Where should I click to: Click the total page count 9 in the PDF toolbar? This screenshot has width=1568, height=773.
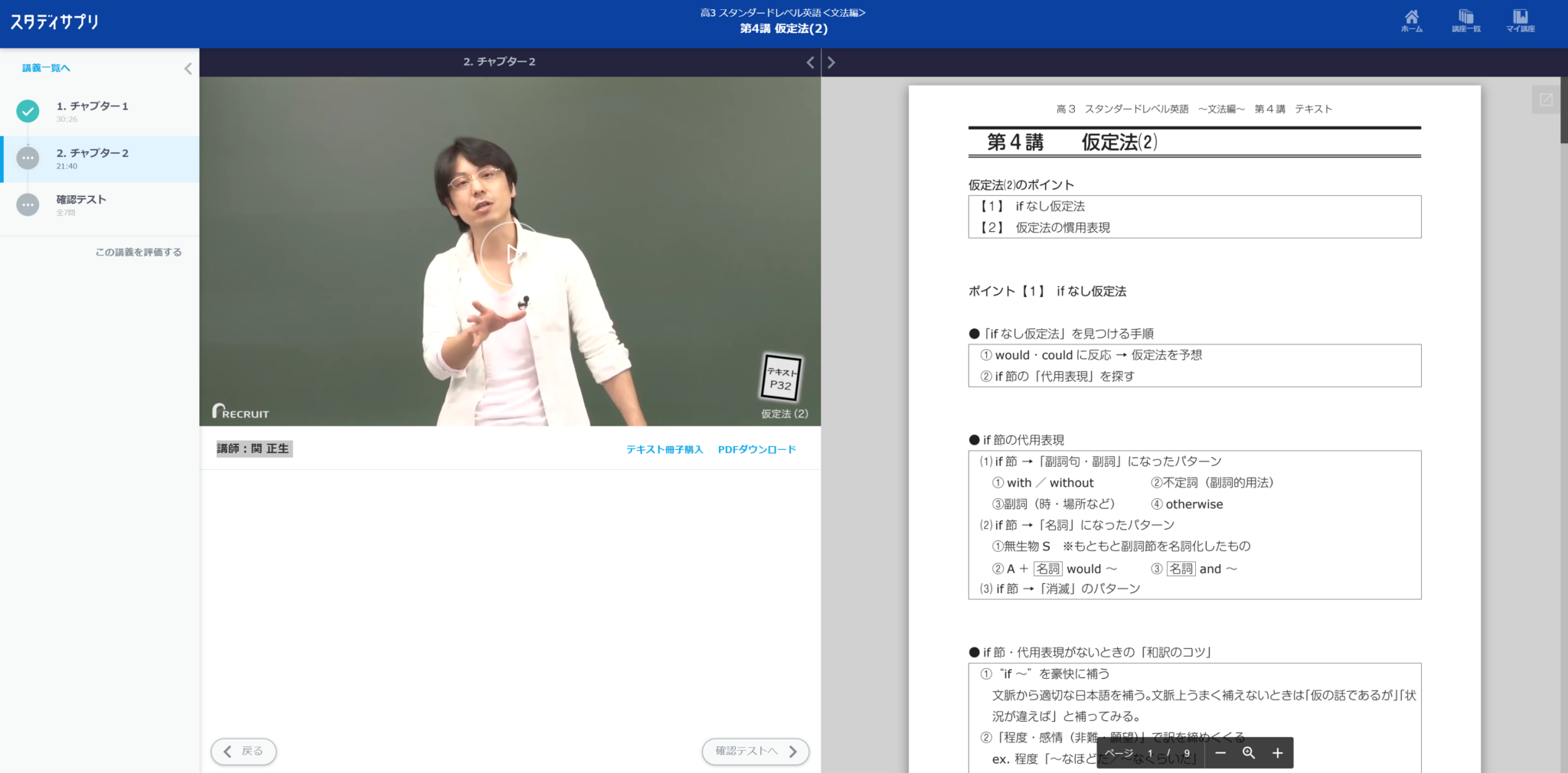(1187, 754)
